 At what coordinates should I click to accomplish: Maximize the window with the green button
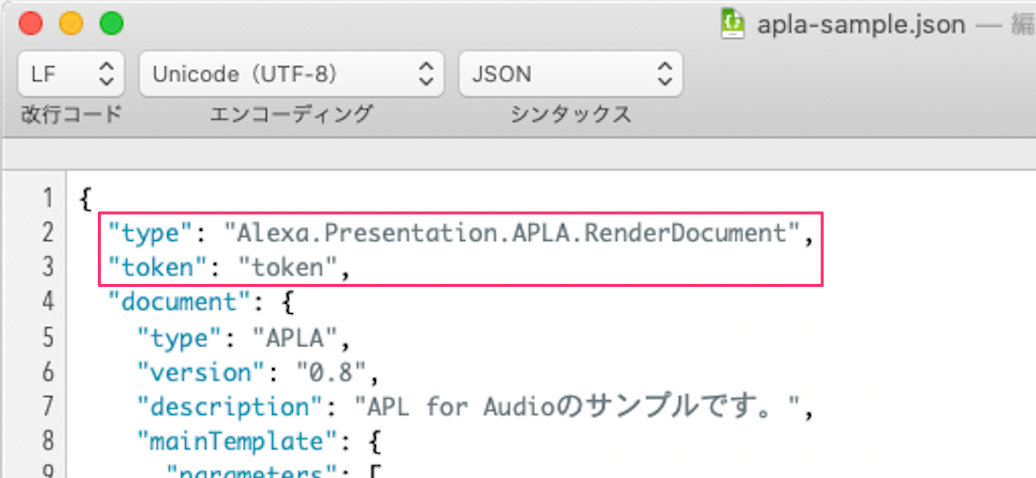[112, 24]
